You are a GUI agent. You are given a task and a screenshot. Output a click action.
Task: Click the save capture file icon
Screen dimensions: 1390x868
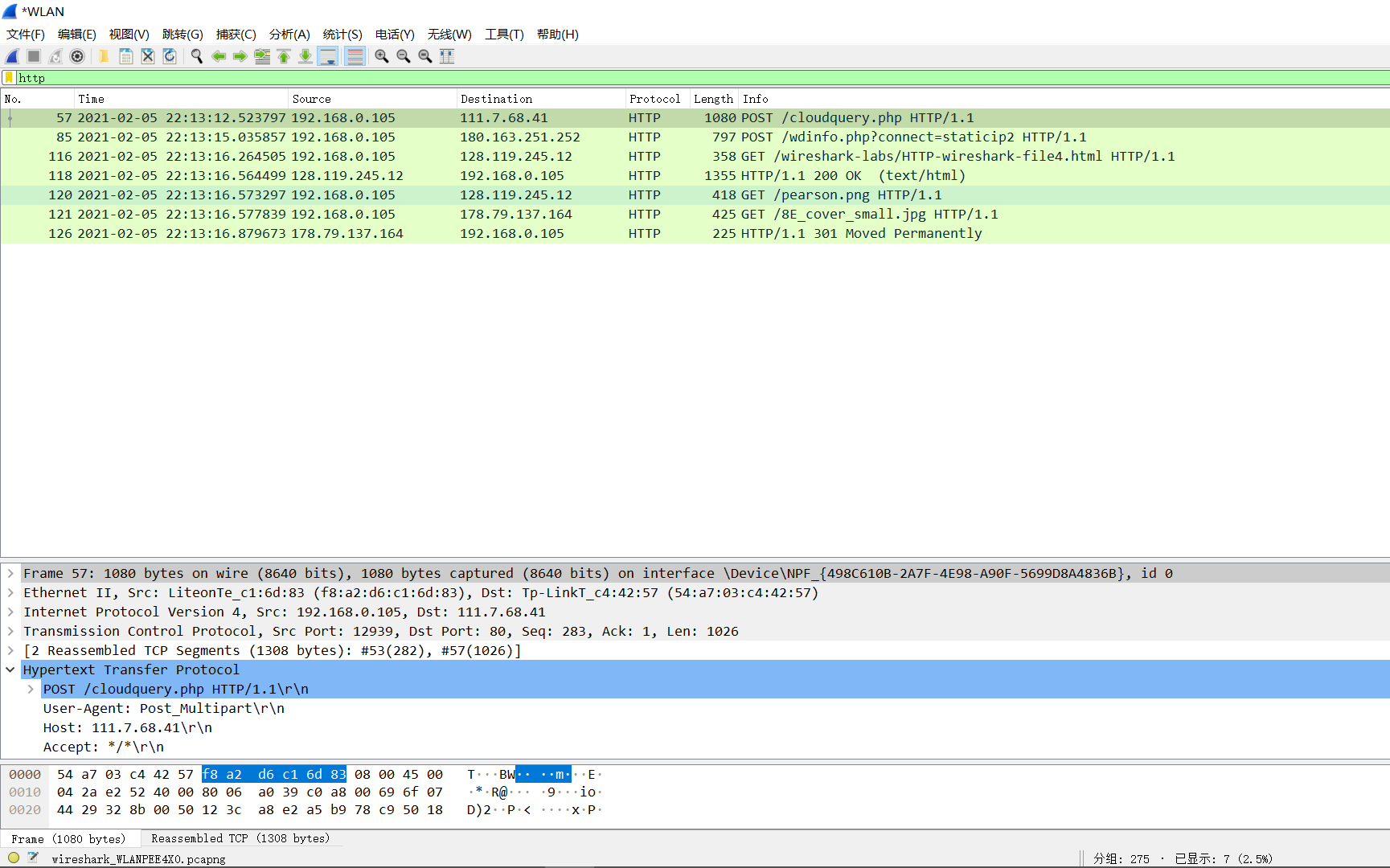coord(125,56)
